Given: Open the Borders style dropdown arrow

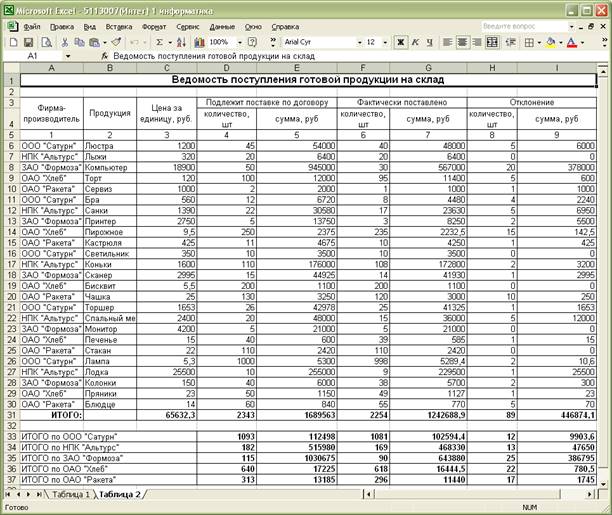Looking at the screenshot, I should pyautogui.click(x=539, y=42).
